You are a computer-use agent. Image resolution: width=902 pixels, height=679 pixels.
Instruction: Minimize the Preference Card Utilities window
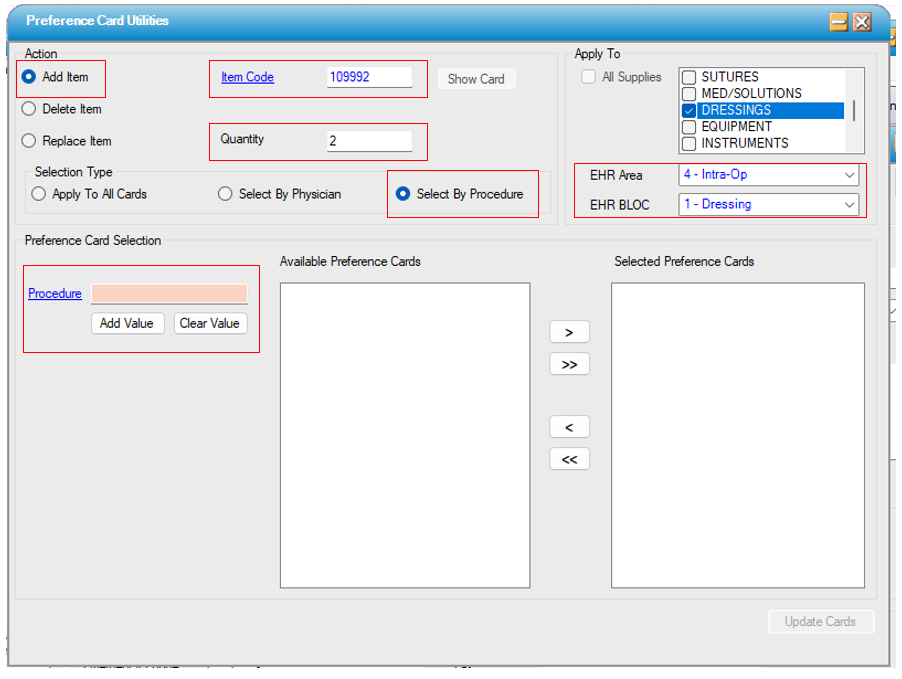pyautogui.click(x=839, y=21)
